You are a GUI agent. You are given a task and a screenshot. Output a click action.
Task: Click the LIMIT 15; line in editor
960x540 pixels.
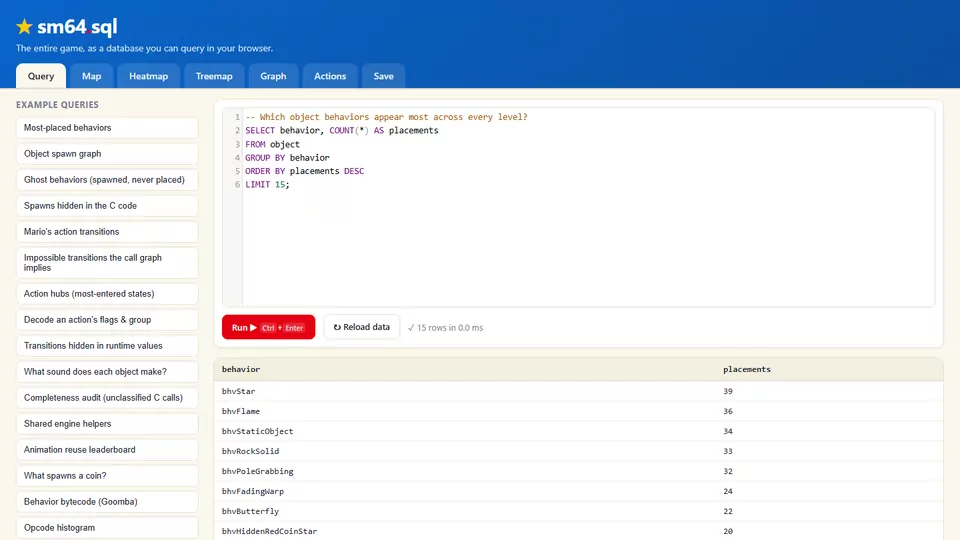(x=267, y=184)
